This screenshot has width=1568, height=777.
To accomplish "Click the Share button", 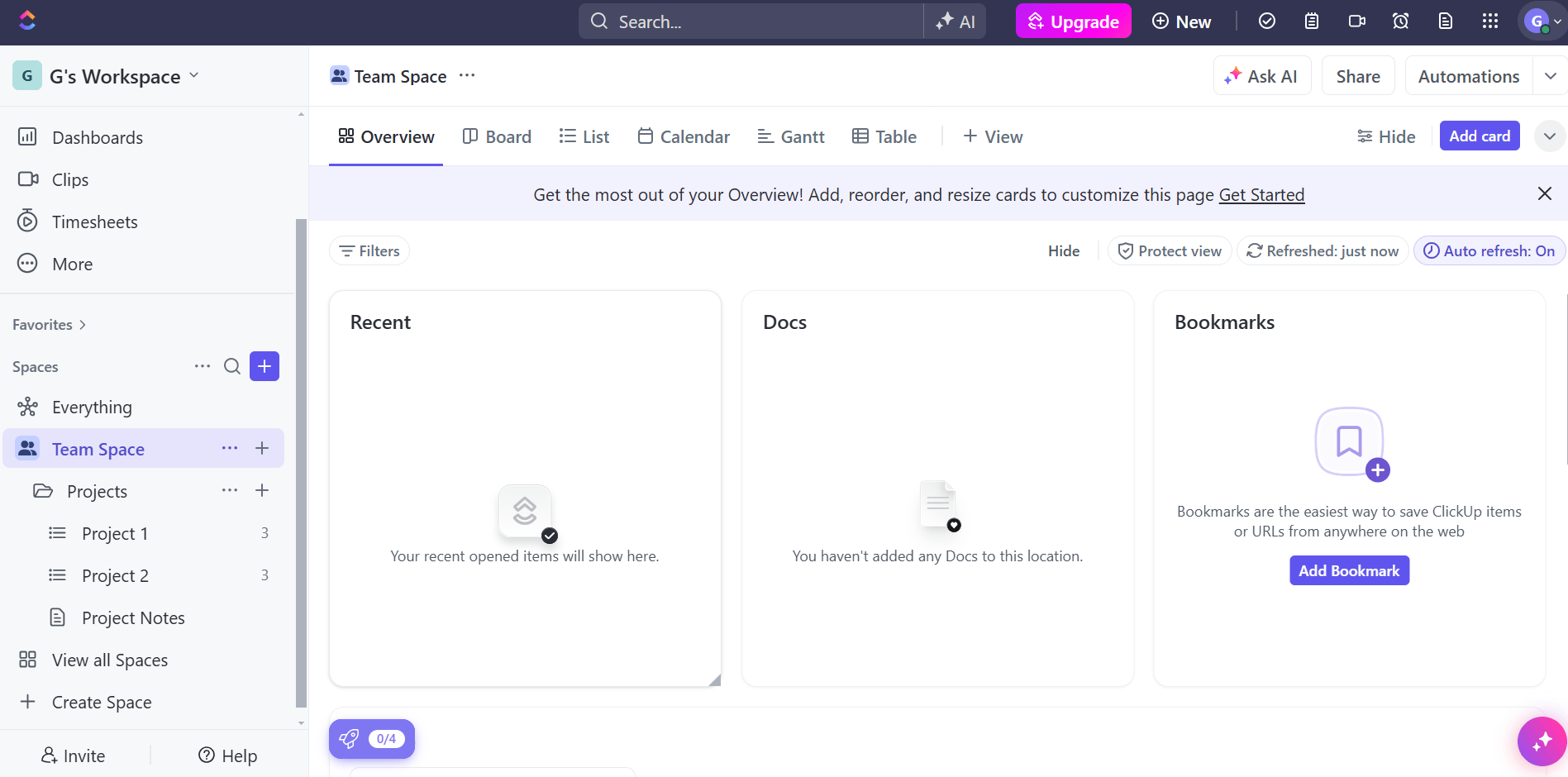I will [1358, 76].
